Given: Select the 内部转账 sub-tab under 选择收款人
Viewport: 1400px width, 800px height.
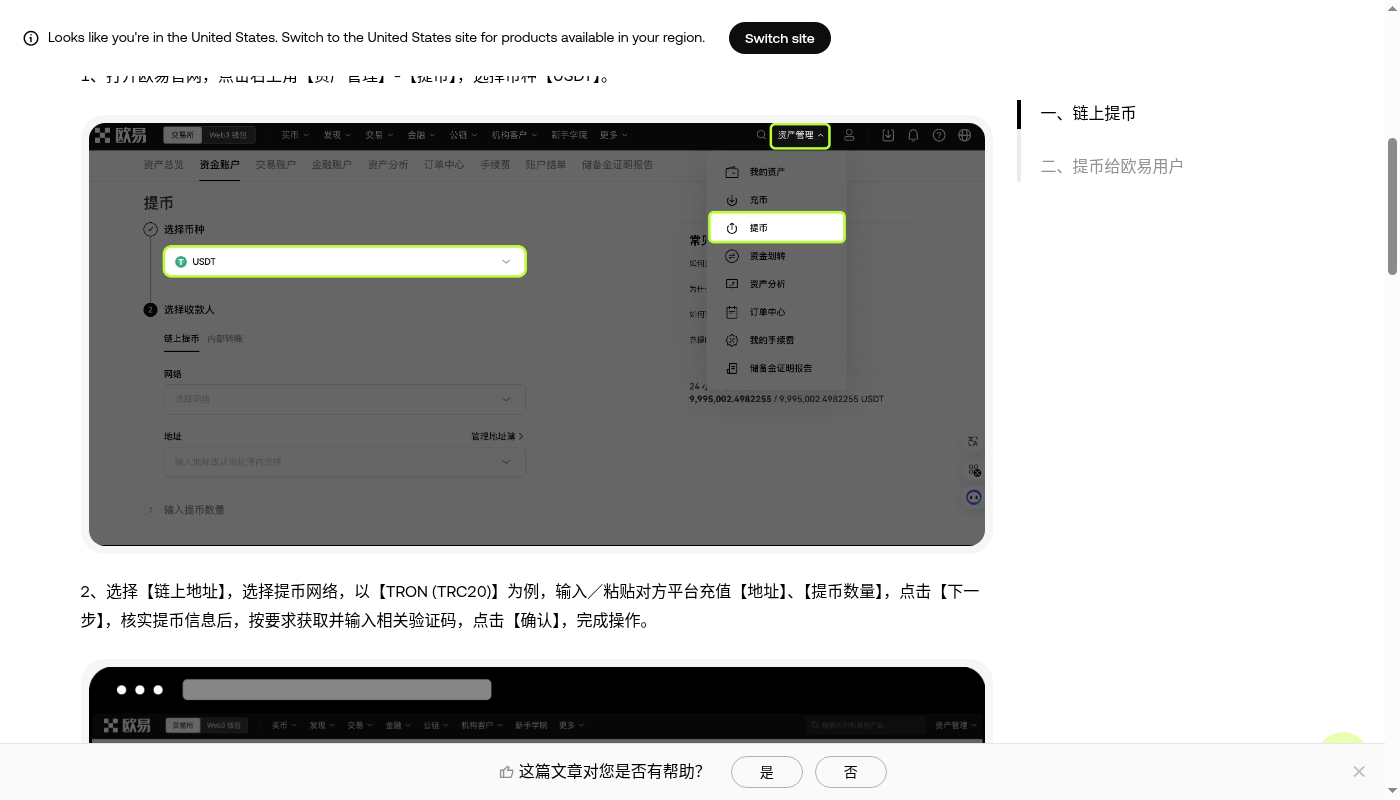Looking at the screenshot, I should point(225,339).
